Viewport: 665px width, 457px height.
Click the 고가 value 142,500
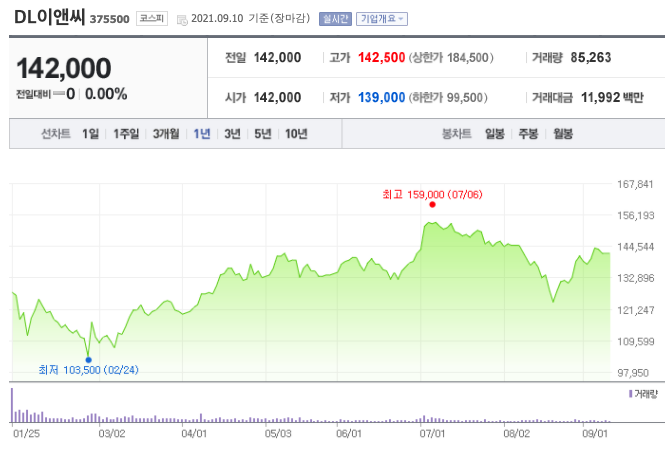[x=381, y=58]
